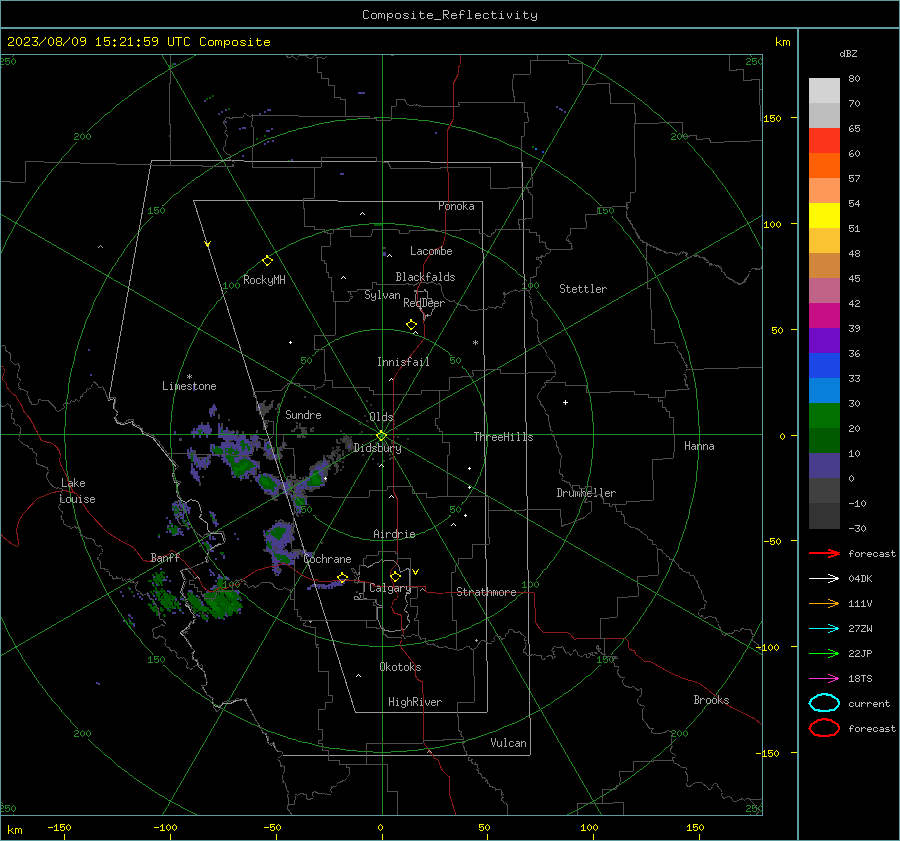Click the Strathmore city label

tap(486, 592)
